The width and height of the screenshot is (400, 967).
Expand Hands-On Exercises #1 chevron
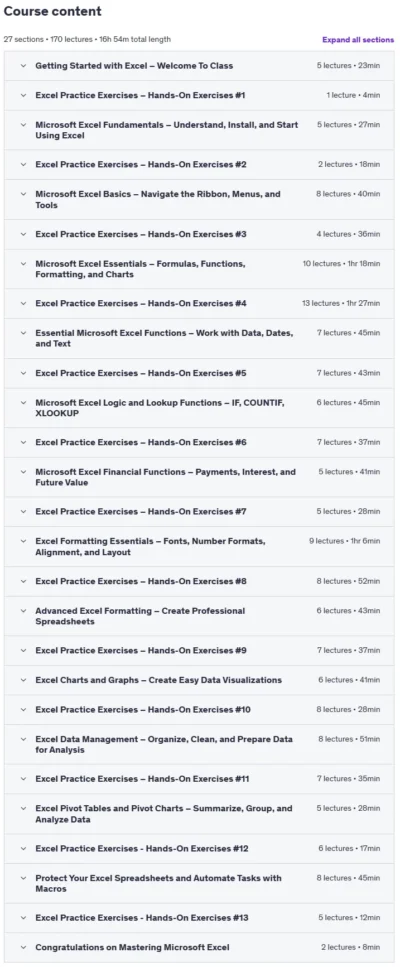tap(23, 95)
